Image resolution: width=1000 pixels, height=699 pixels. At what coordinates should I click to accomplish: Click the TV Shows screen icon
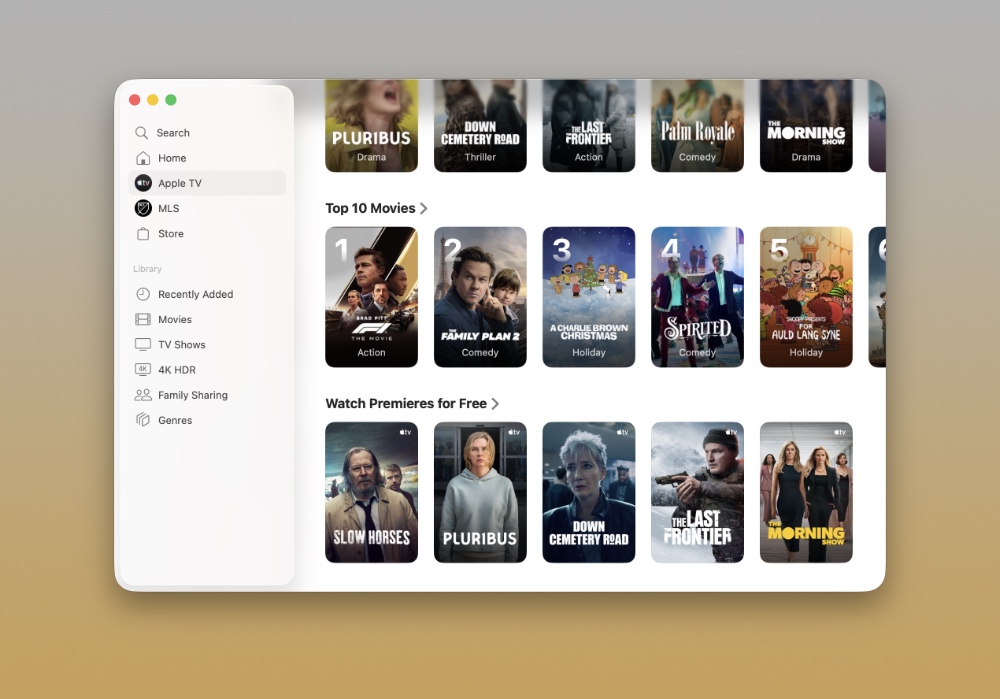point(143,345)
